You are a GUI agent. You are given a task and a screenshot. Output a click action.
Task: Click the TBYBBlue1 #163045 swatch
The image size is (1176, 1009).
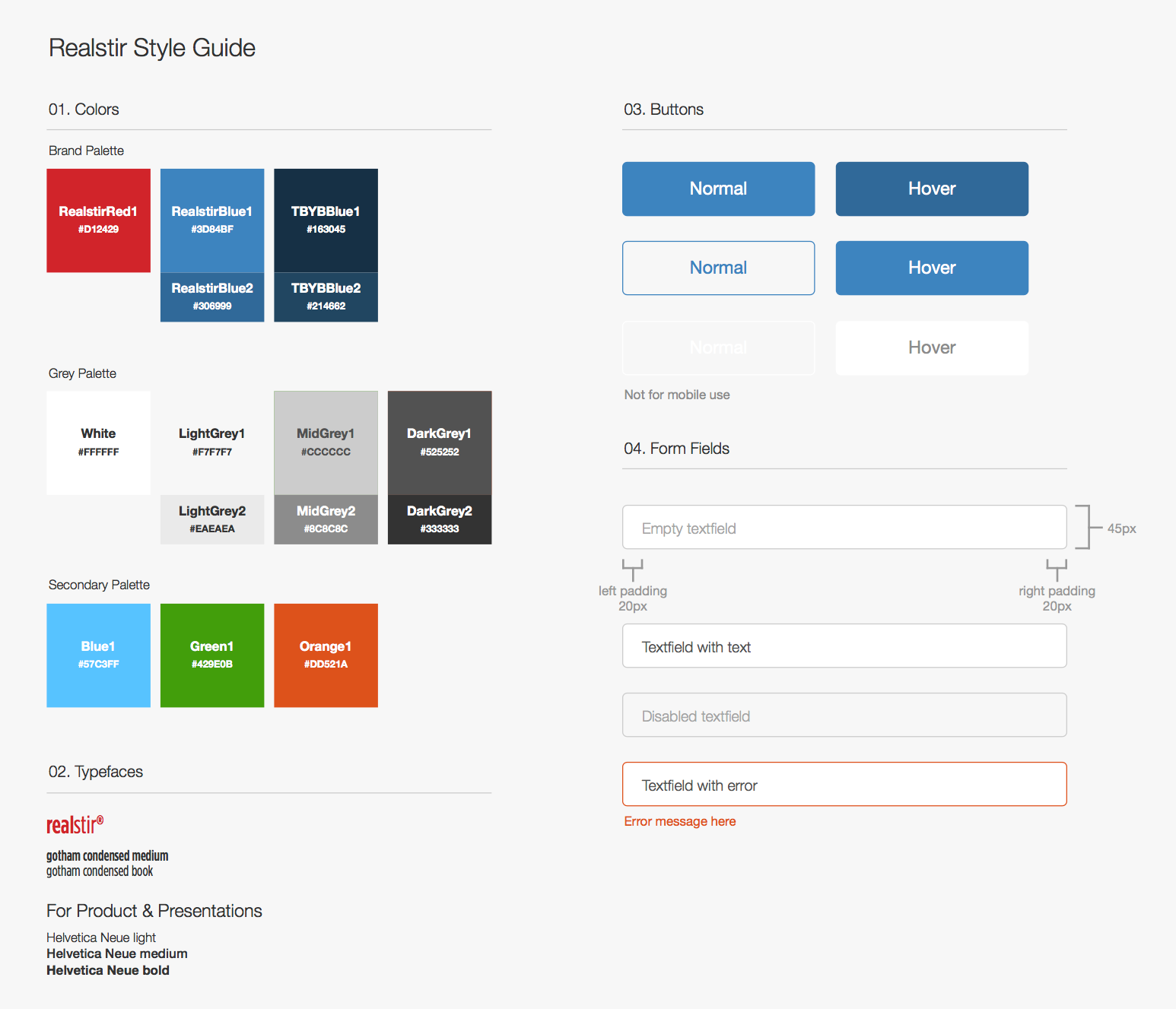[326, 221]
